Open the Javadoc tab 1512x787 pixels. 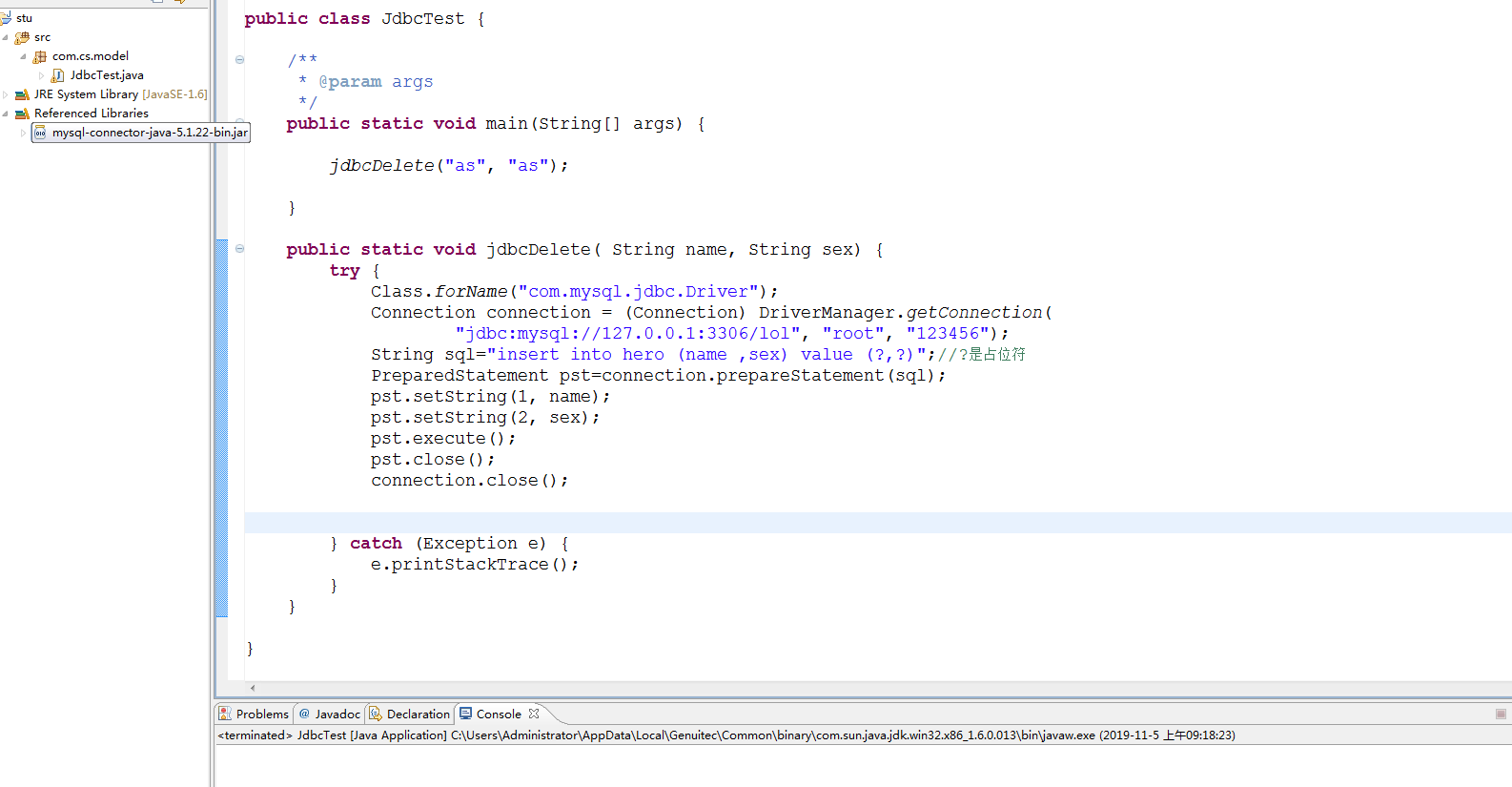coord(330,714)
